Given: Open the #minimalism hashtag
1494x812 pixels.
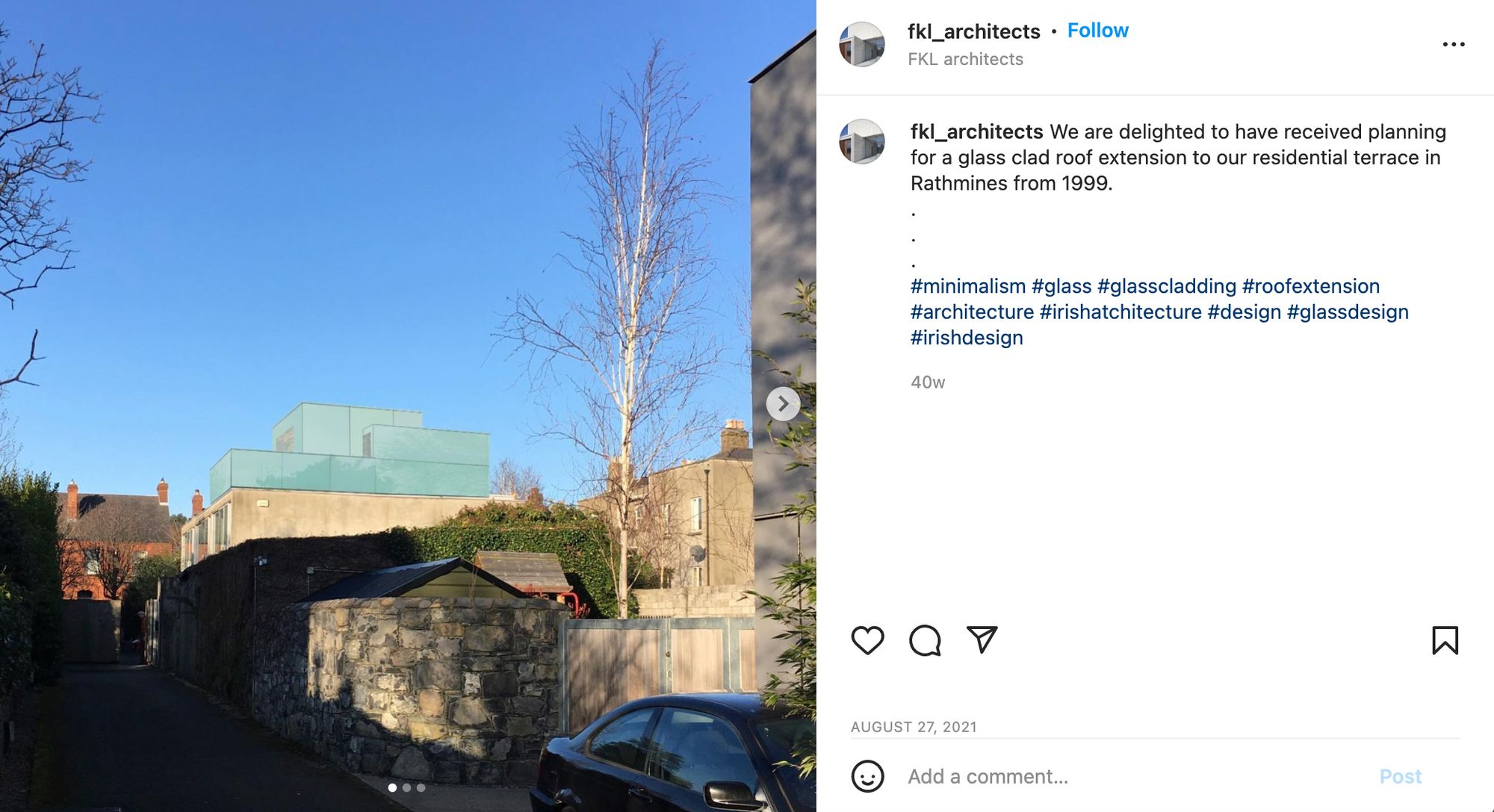Looking at the screenshot, I should (x=968, y=286).
